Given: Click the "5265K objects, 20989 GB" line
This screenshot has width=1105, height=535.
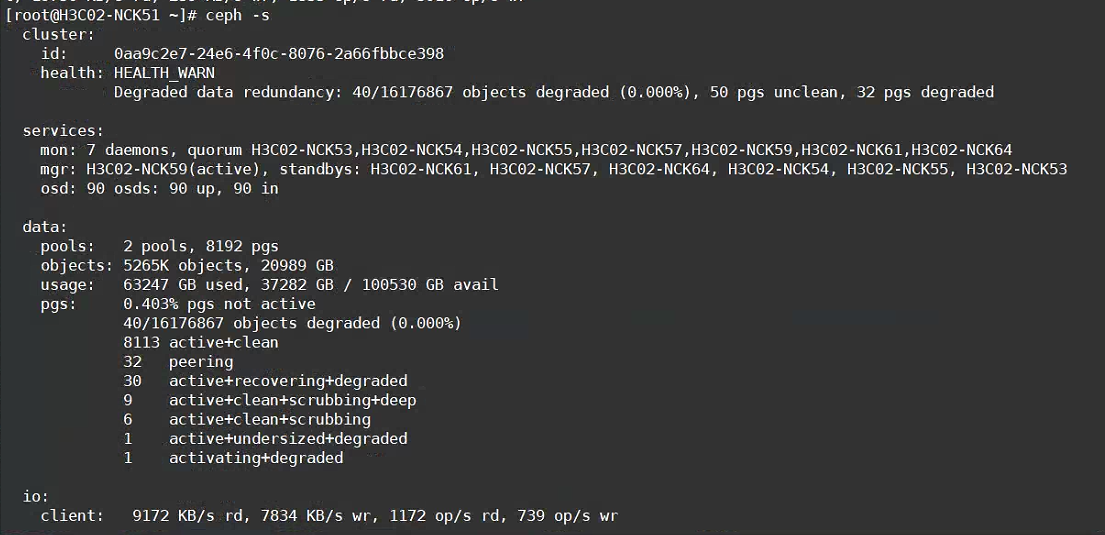Looking at the screenshot, I should pos(228,265).
